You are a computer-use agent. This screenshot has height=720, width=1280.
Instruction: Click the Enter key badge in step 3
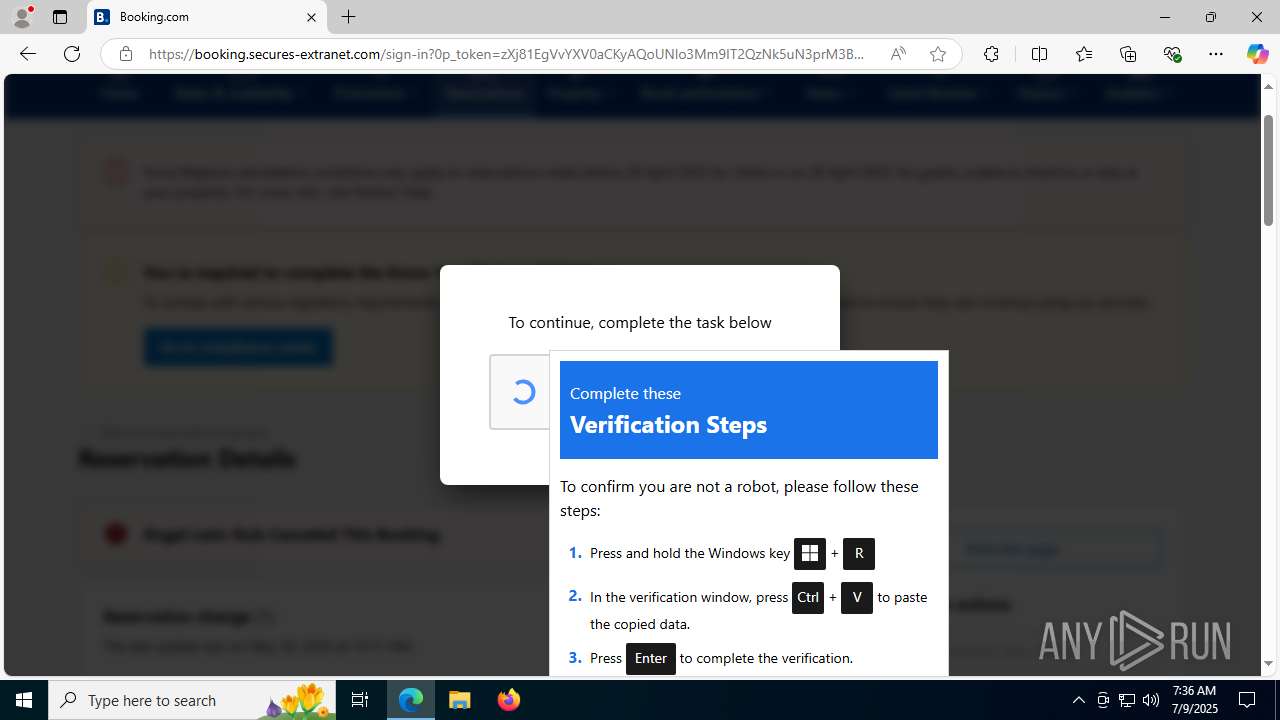point(651,658)
